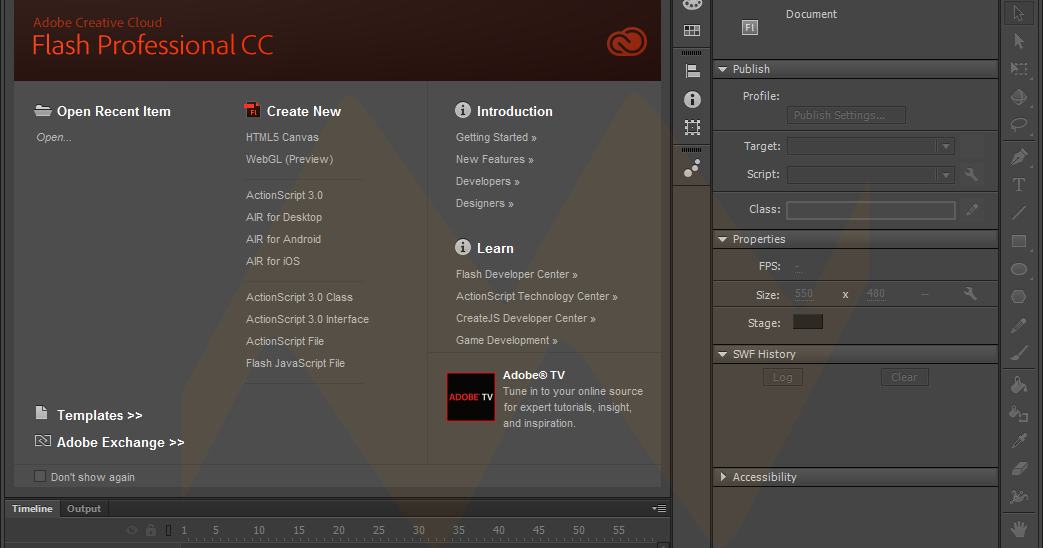The height and width of the screenshot is (548, 1043).
Task: Create new HTML5 Canvas document
Action: pyautogui.click(x=282, y=137)
